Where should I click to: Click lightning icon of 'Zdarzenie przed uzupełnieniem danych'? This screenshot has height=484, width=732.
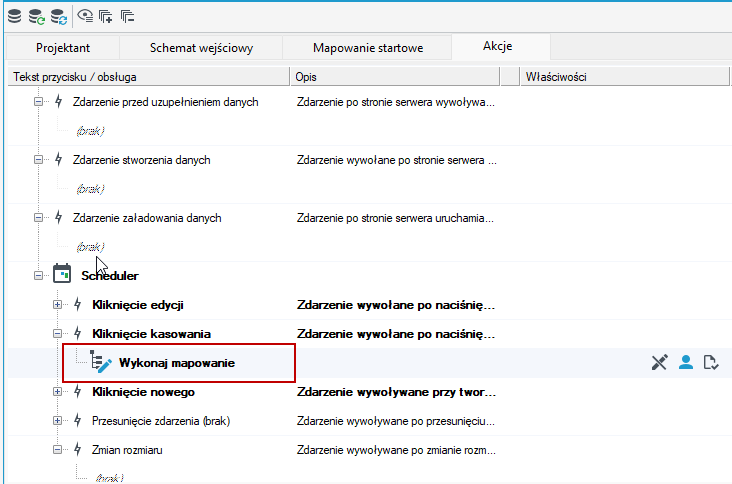[58, 101]
